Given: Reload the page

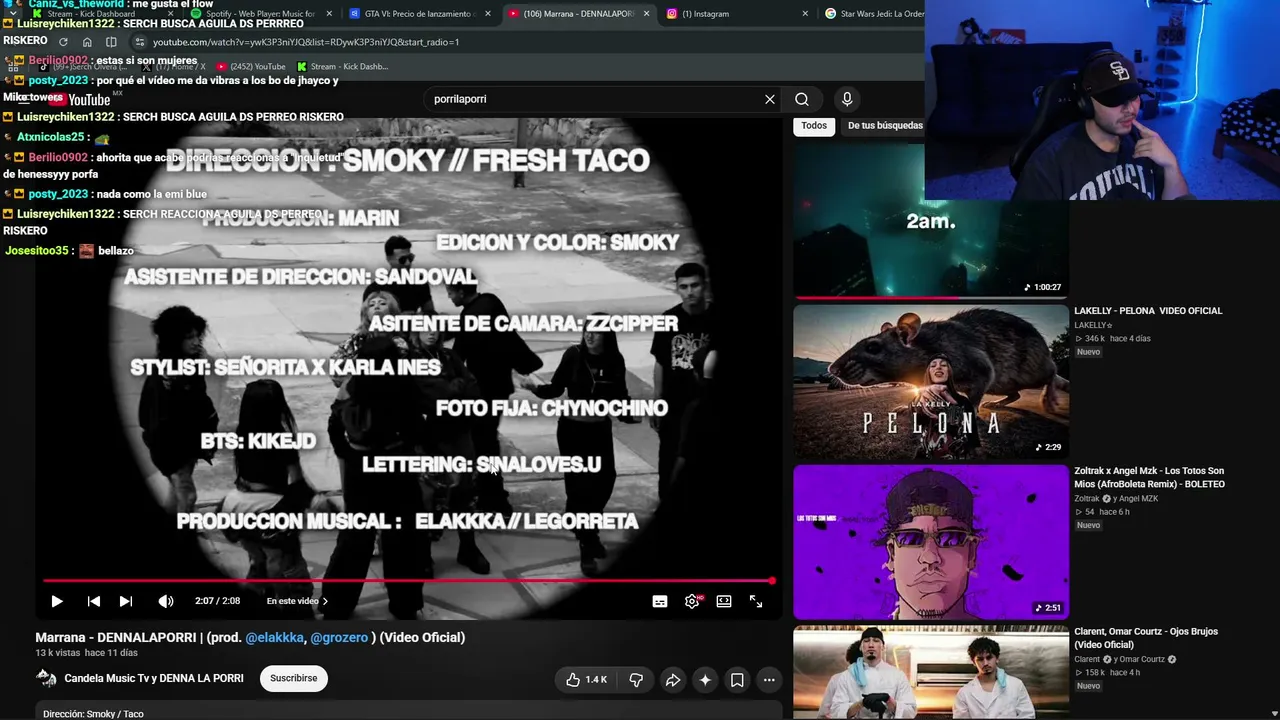Looking at the screenshot, I should [63, 42].
